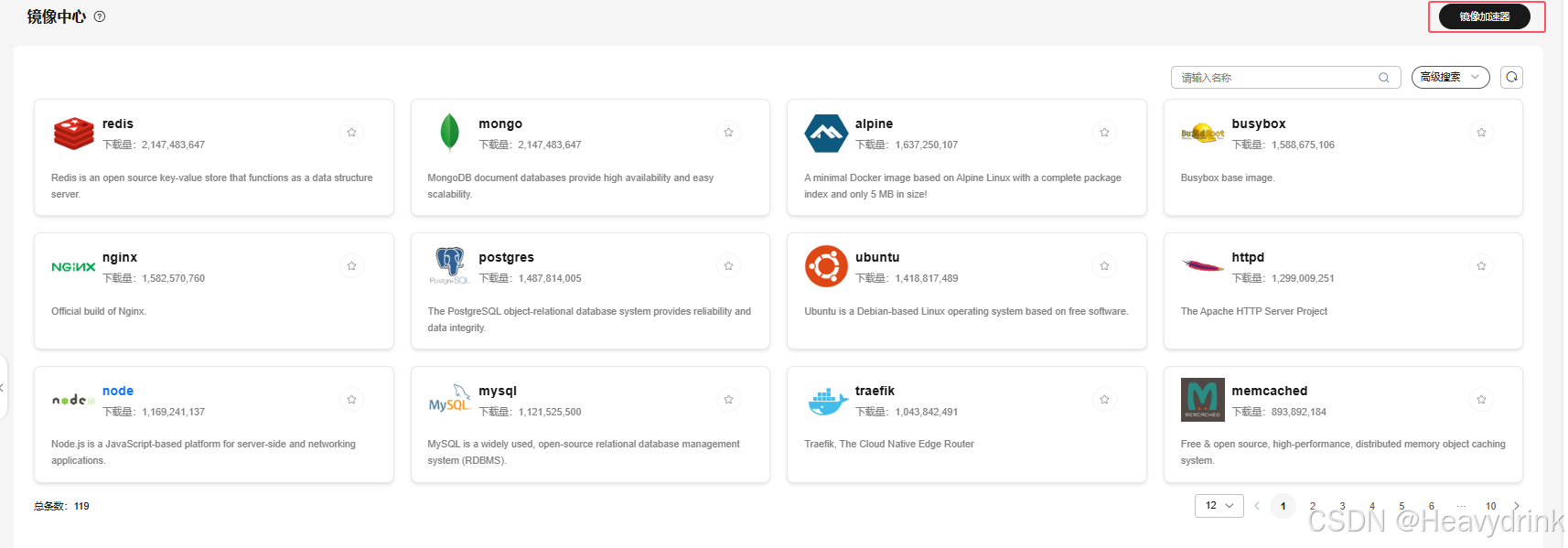This screenshot has width=1568, height=548.
Task: Click the PostgreSQL elephant logo
Action: (449, 266)
